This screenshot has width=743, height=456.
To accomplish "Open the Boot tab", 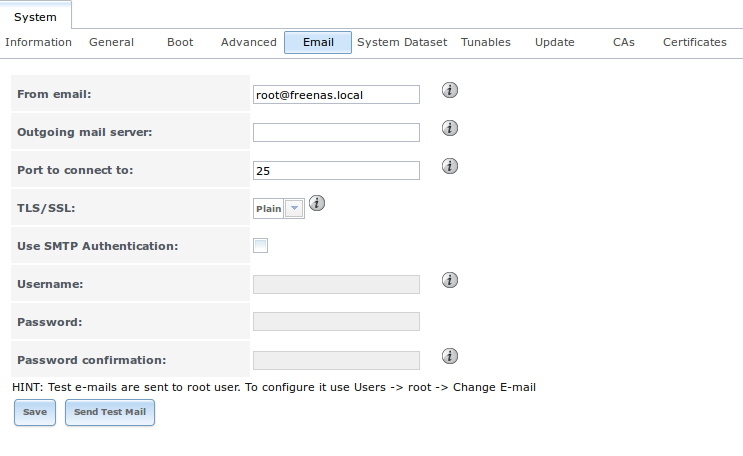I will (181, 42).
